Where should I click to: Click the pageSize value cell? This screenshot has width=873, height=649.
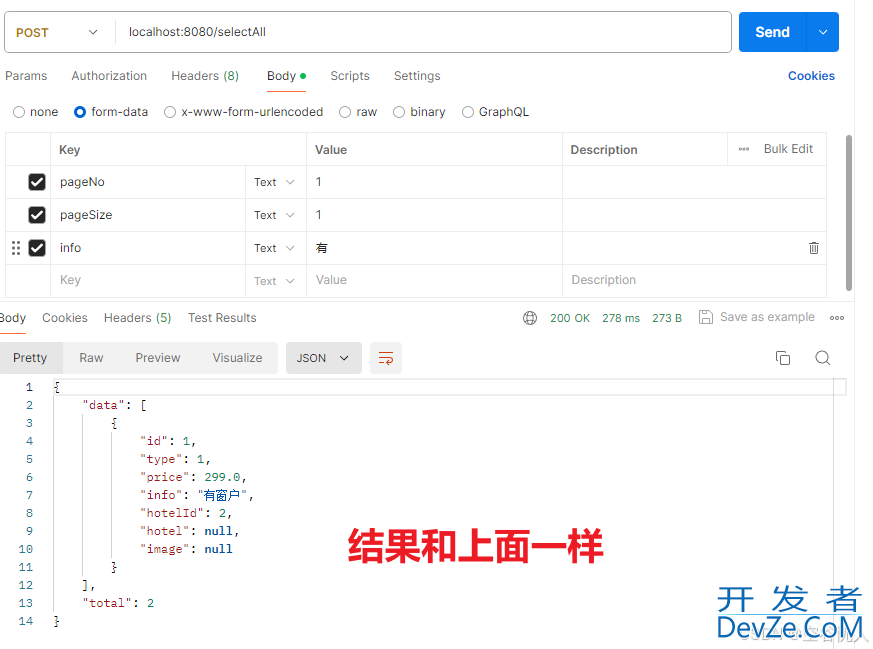pos(434,215)
